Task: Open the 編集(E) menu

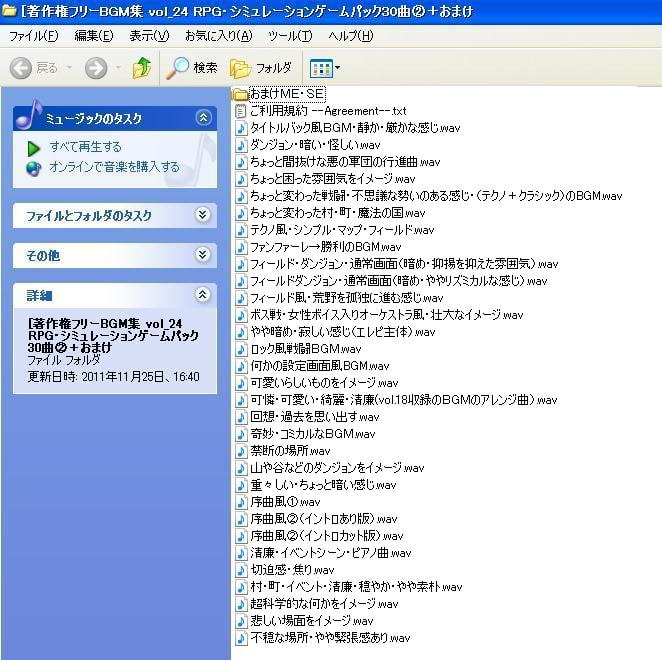Action: click(94, 36)
